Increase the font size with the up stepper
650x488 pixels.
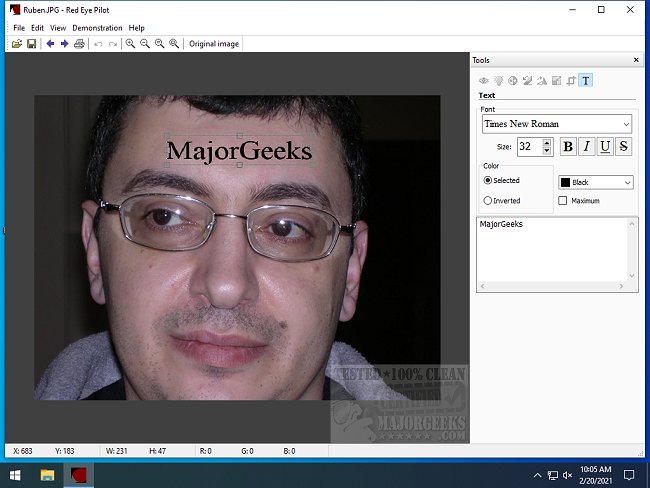pyautogui.click(x=547, y=143)
